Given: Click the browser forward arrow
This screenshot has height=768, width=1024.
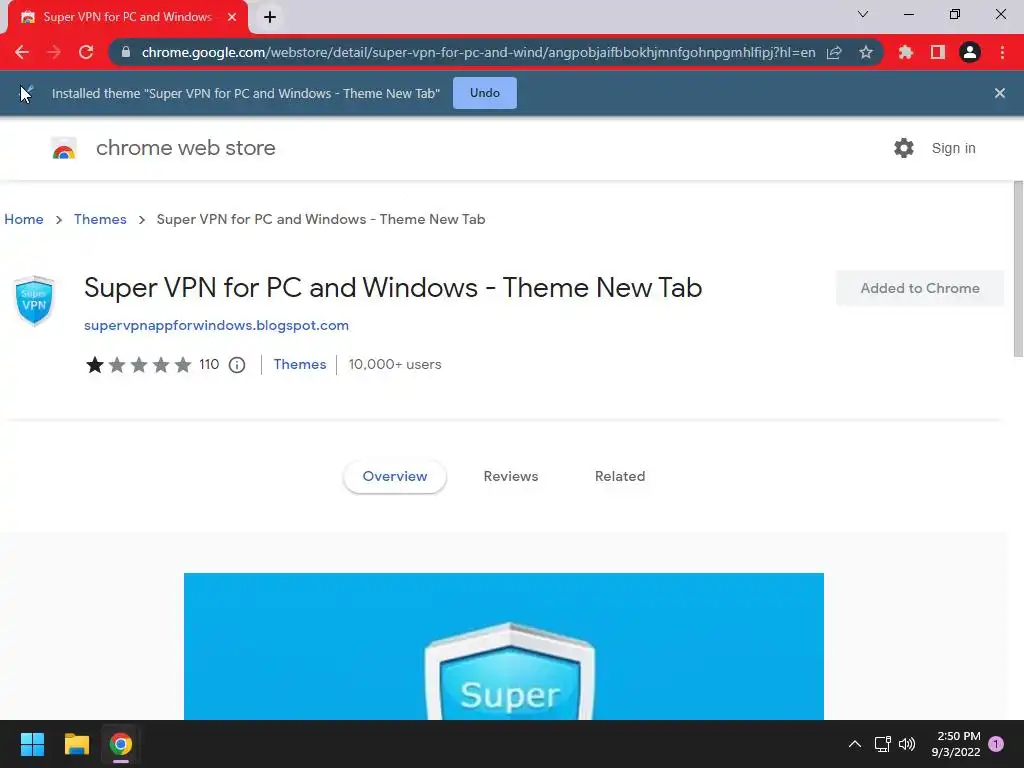Looking at the screenshot, I should [54, 52].
